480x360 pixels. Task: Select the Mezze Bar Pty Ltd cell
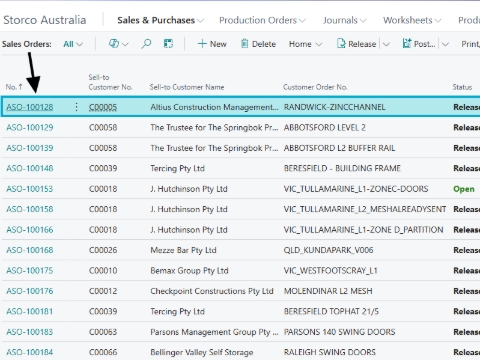183,250
